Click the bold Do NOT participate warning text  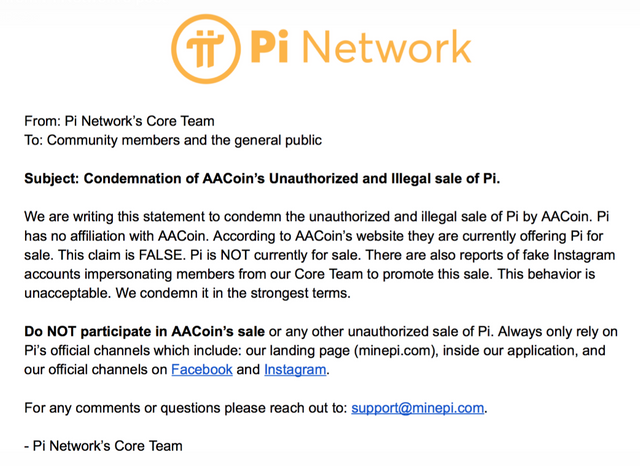(x=144, y=331)
